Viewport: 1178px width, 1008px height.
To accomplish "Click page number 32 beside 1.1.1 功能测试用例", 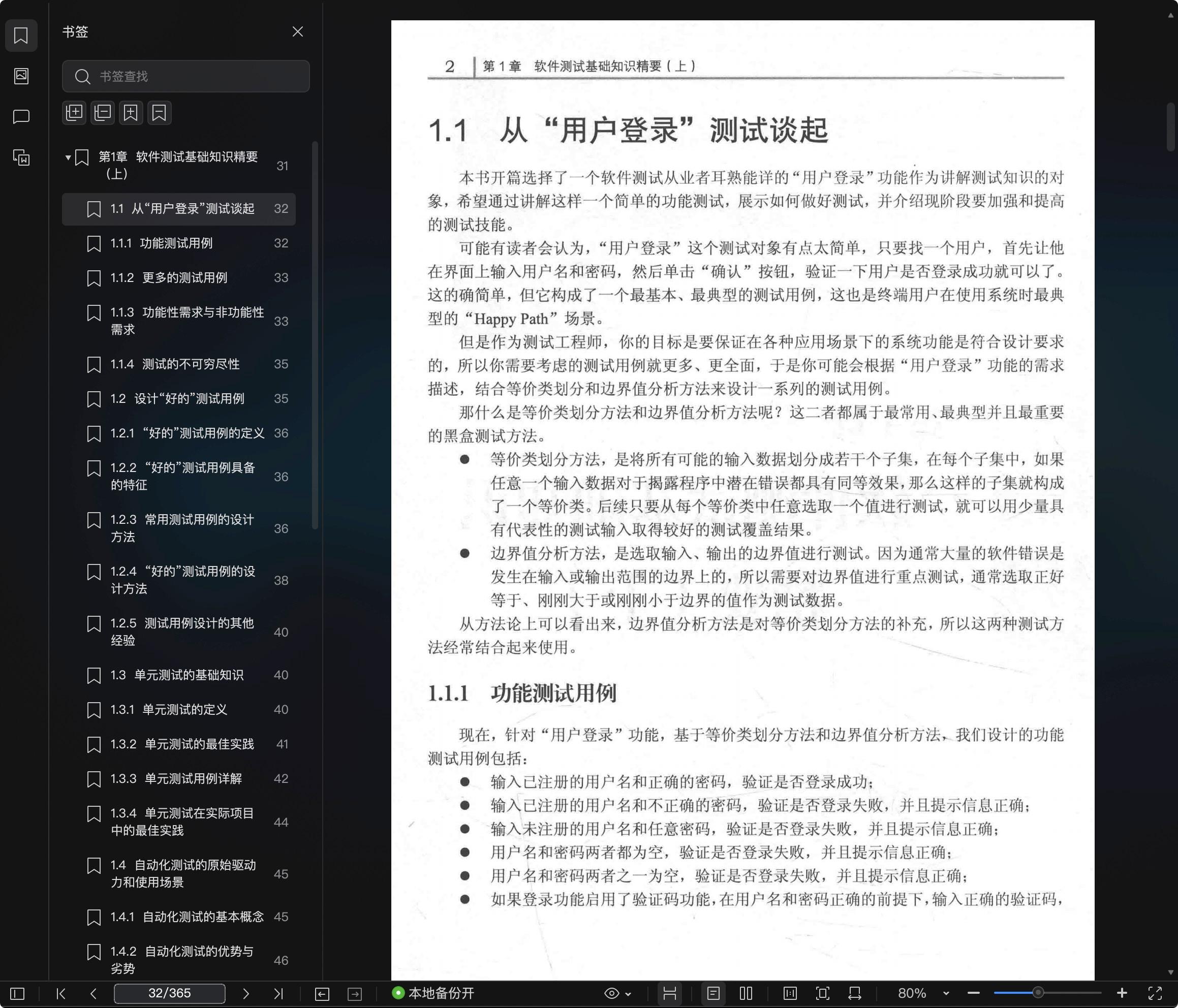I will (281, 243).
